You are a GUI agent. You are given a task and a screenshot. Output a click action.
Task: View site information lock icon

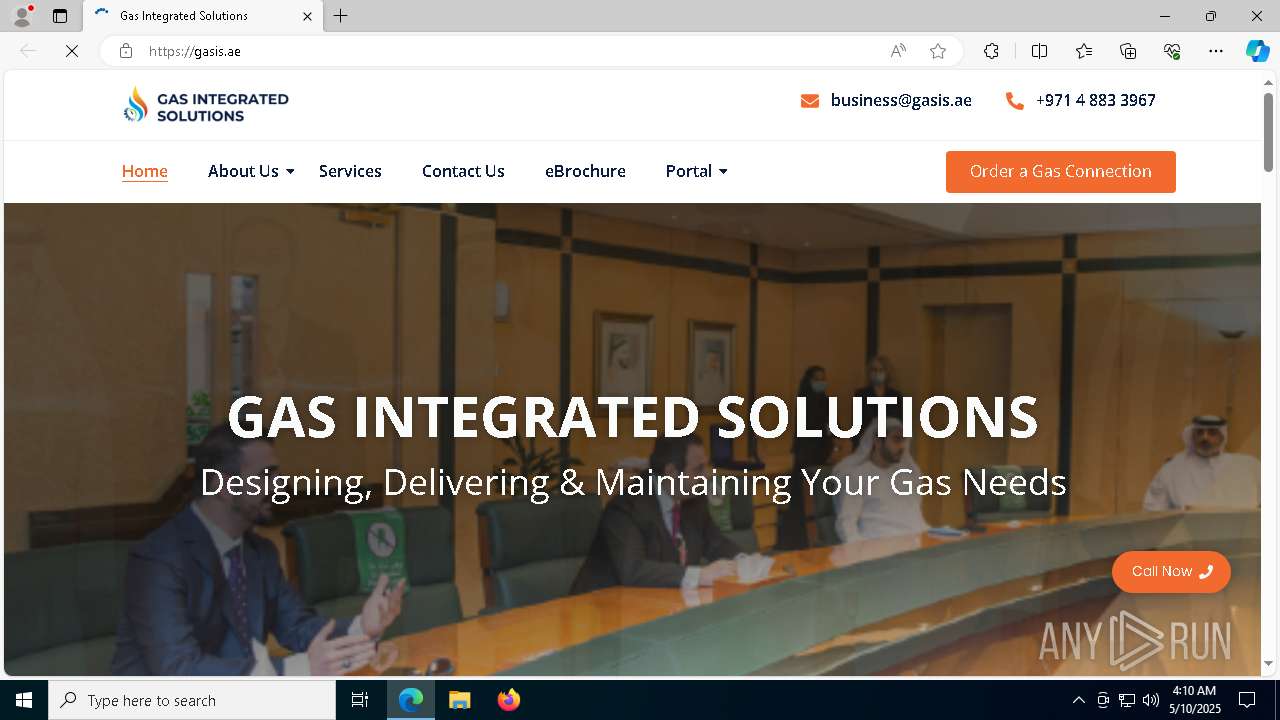[126, 51]
